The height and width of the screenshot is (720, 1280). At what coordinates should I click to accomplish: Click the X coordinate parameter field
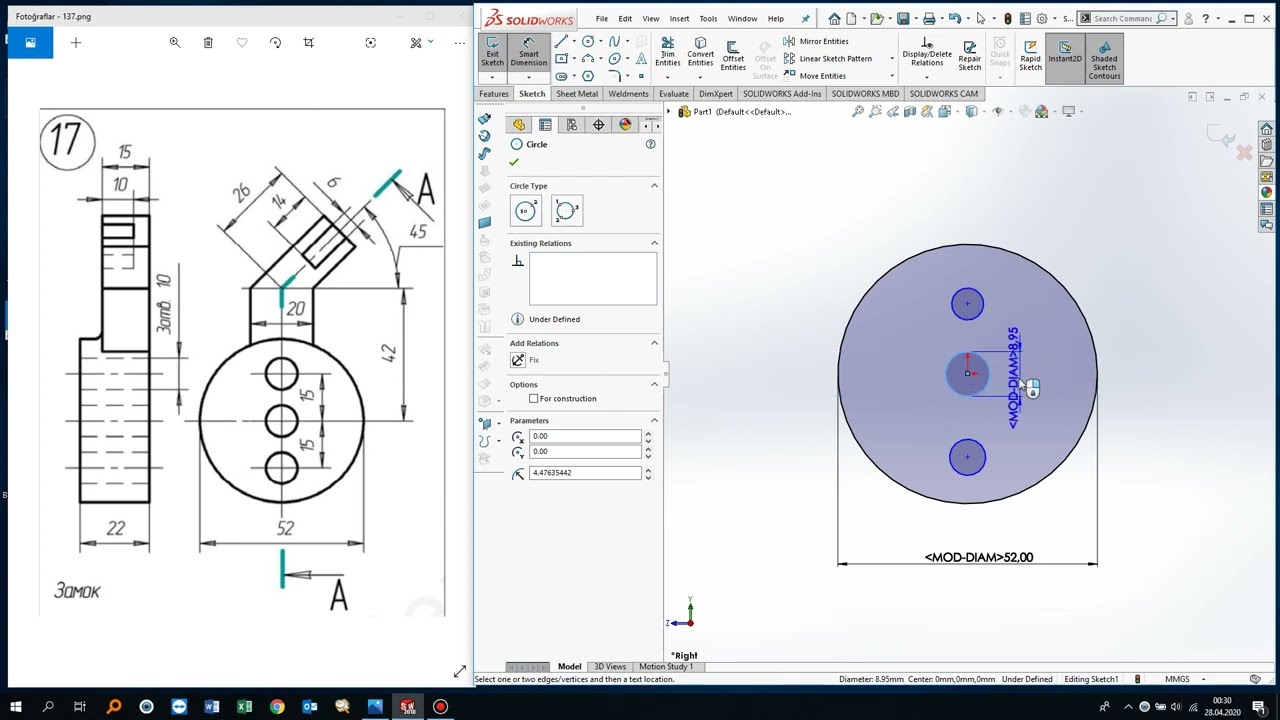(x=586, y=436)
